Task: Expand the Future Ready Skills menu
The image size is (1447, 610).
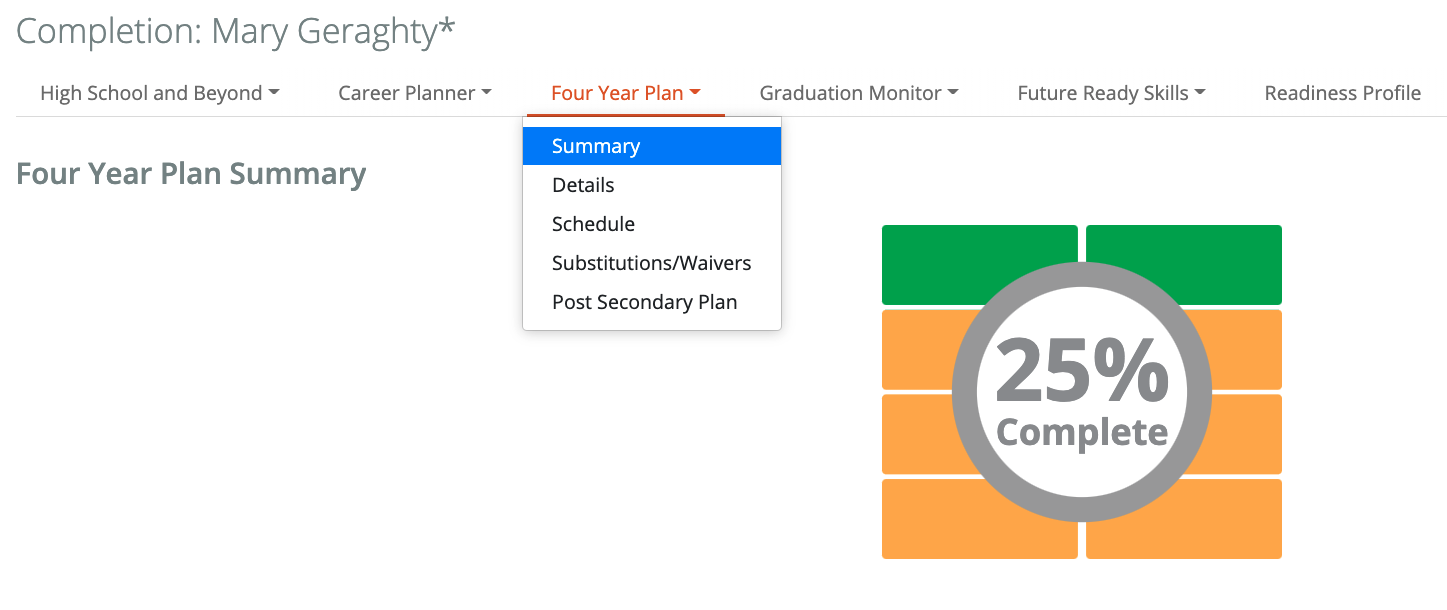Action: click(1111, 93)
